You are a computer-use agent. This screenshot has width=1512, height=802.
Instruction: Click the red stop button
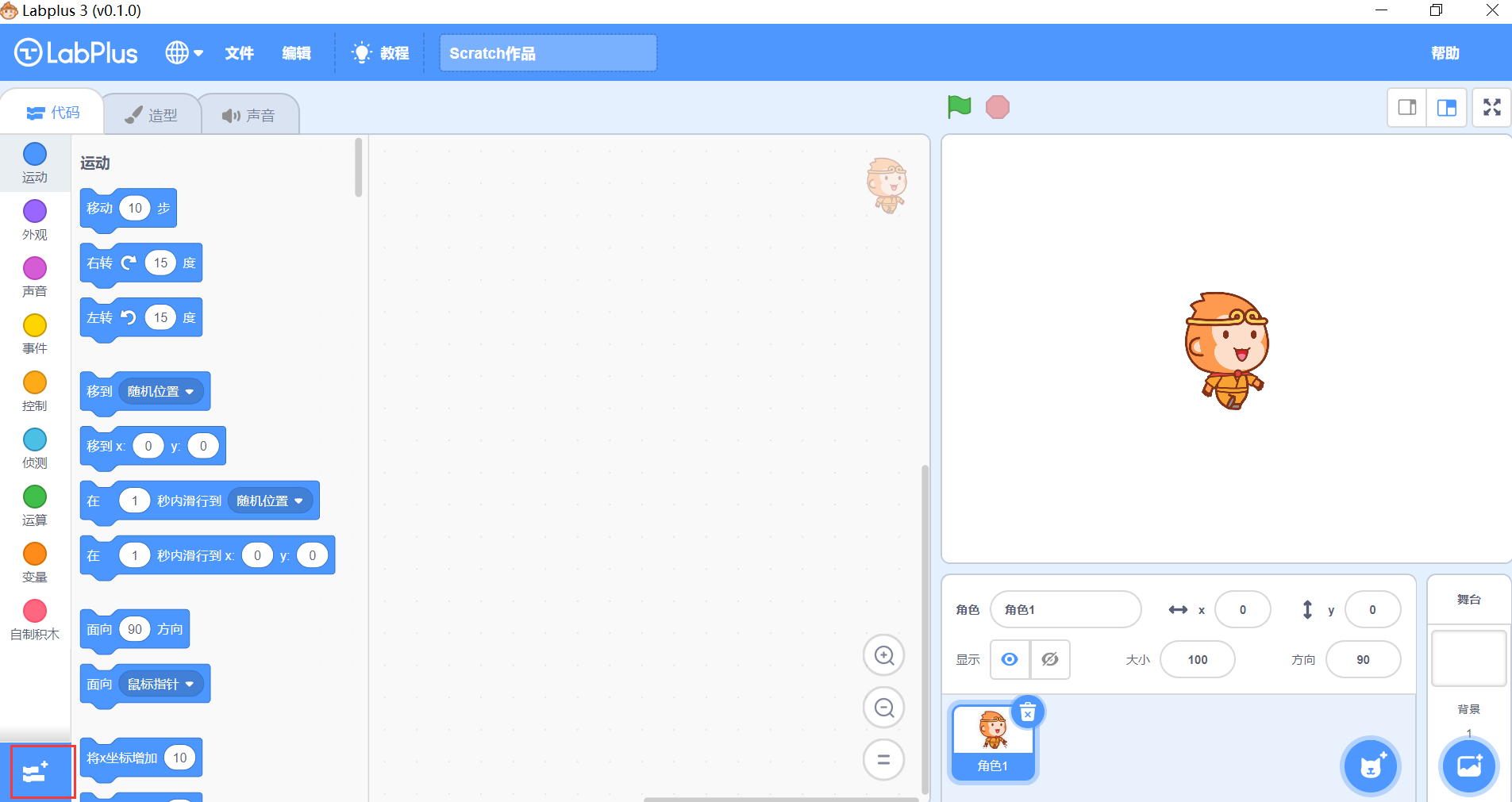pyautogui.click(x=998, y=107)
